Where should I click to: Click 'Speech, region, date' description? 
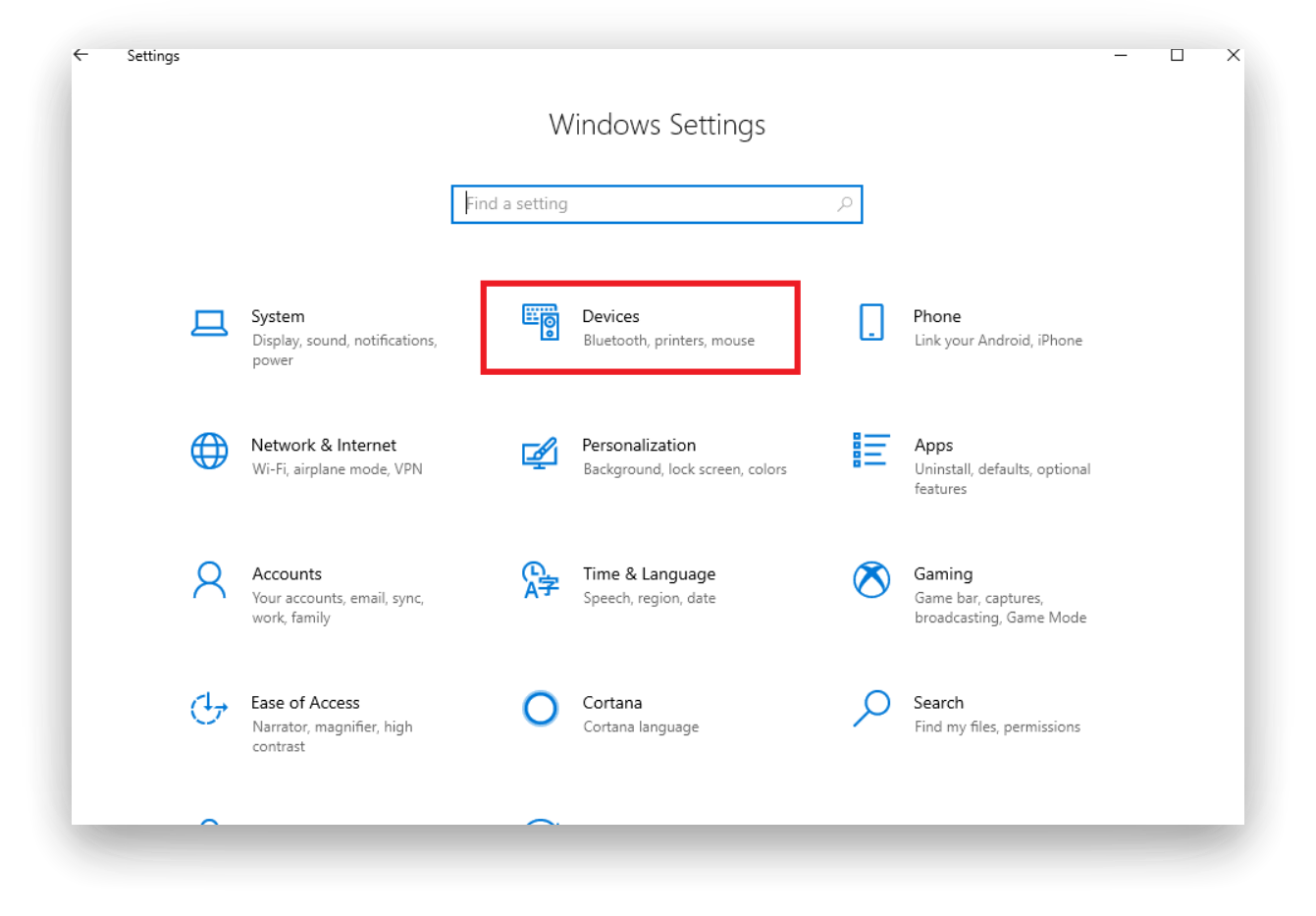point(649,598)
